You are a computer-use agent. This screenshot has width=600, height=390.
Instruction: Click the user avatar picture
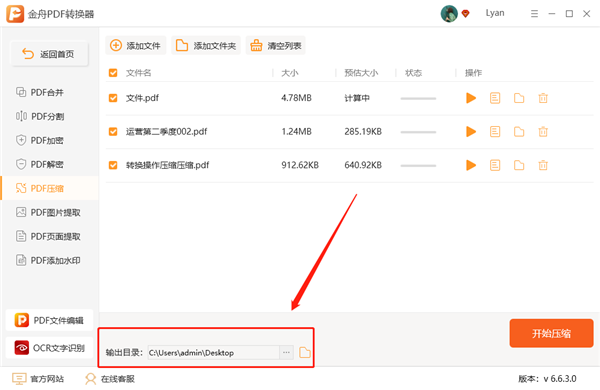point(449,14)
